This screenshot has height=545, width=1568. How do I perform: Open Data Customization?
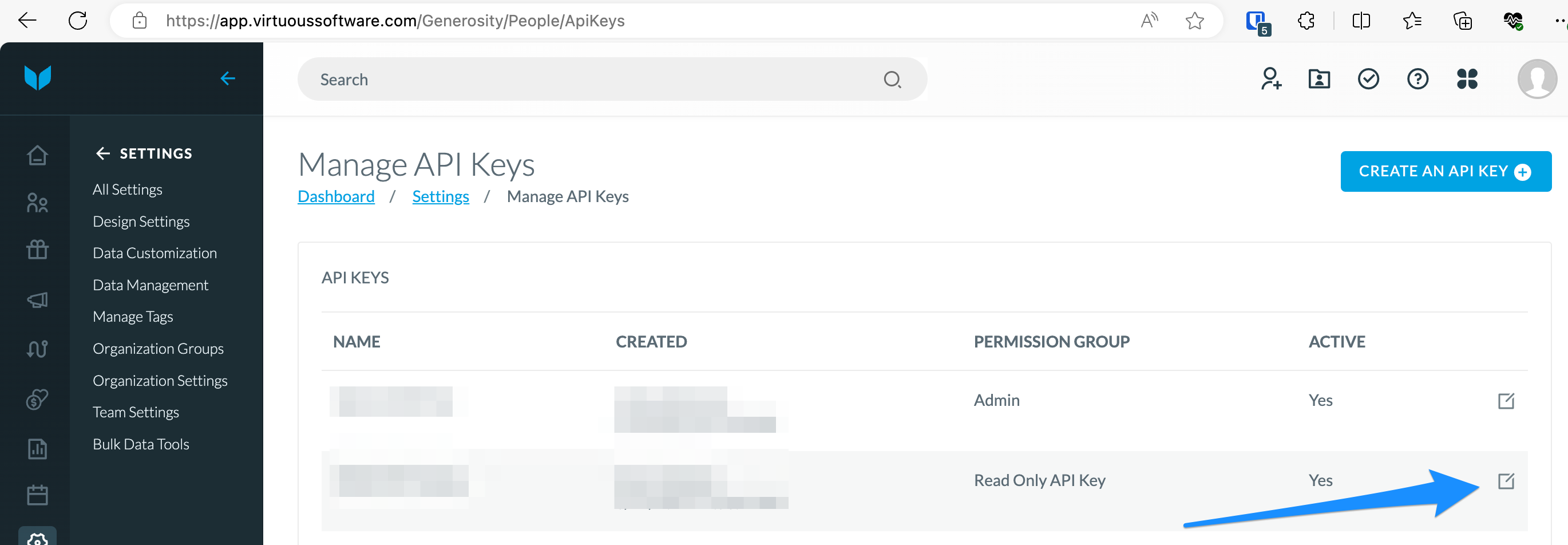[x=155, y=253]
